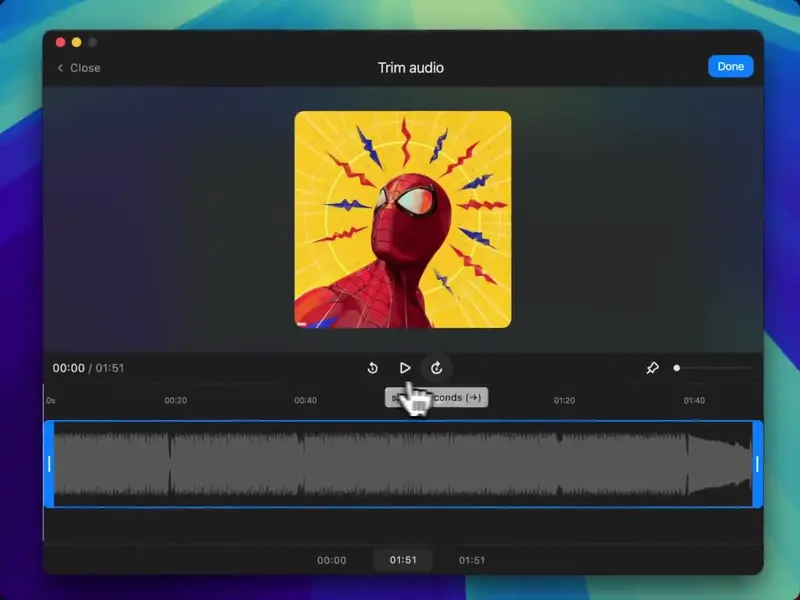Grab the left blue trim handle
The image size is (800, 600).
(49, 464)
